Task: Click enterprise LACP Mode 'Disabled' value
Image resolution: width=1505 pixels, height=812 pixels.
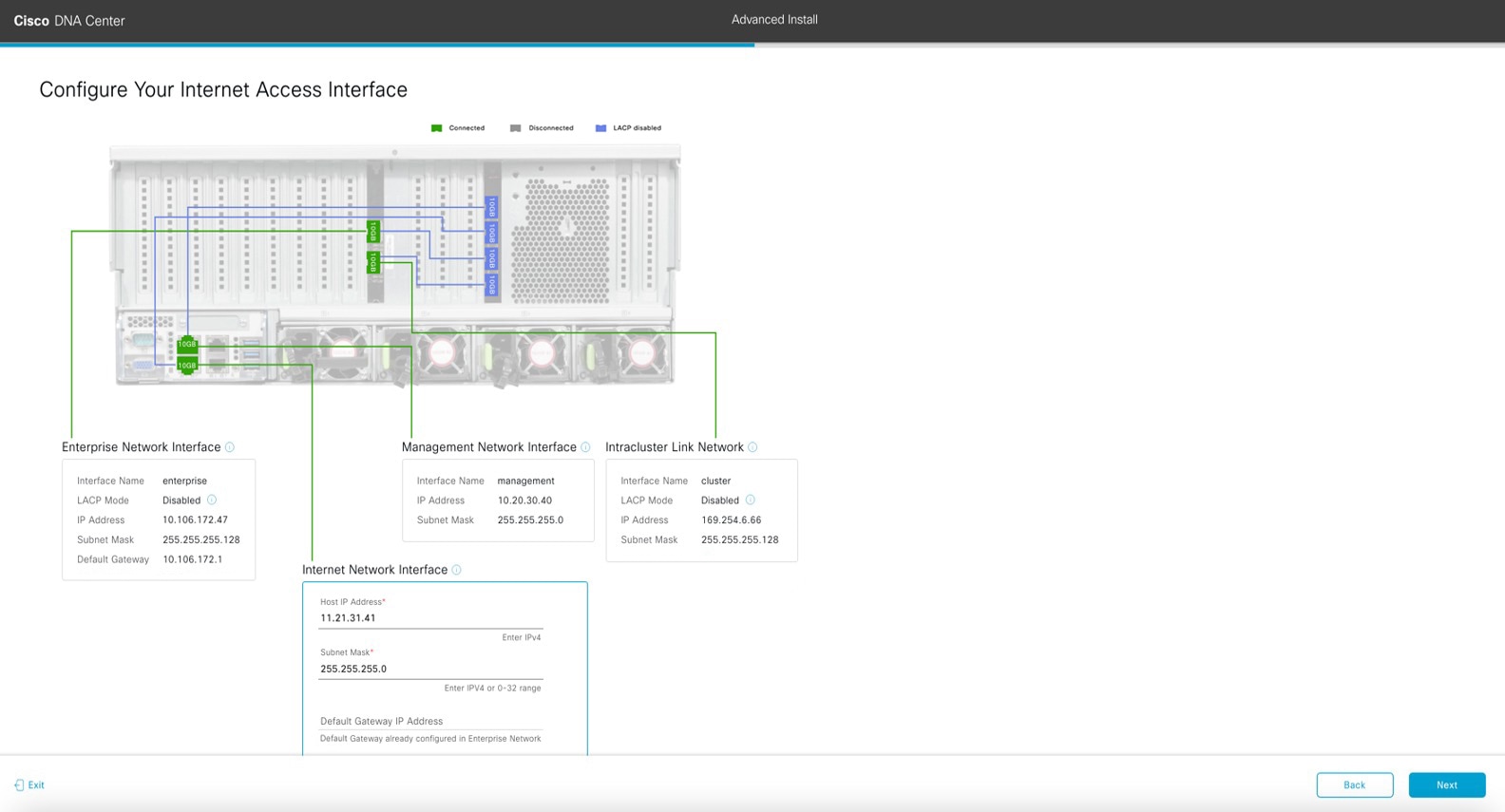Action: 181,500
